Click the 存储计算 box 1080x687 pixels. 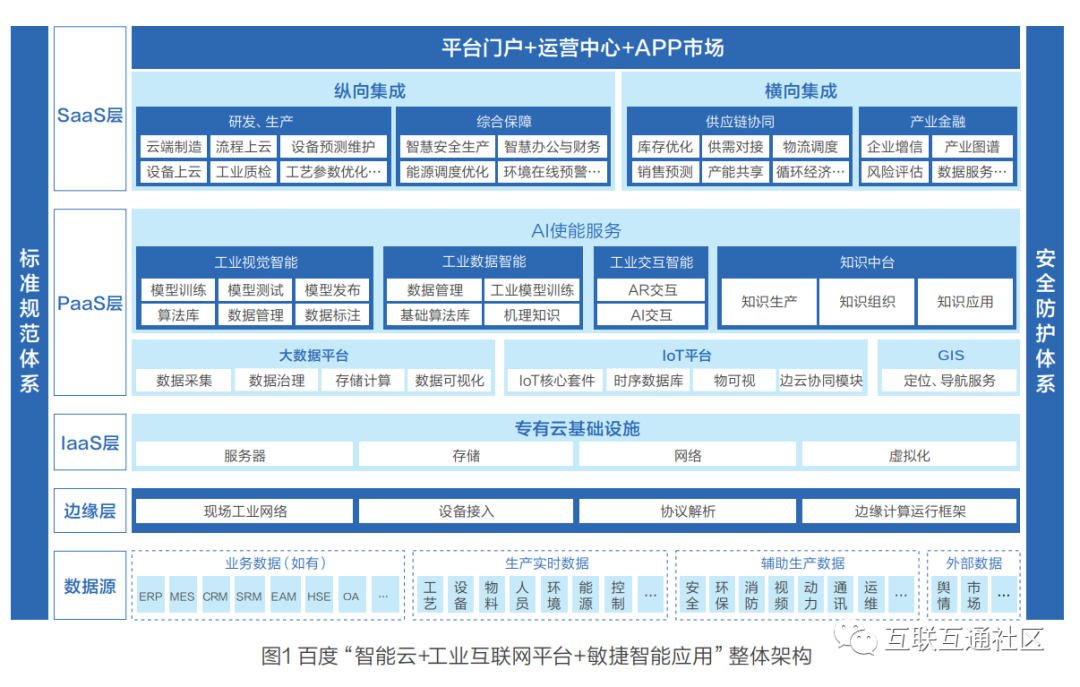click(x=363, y=380)
